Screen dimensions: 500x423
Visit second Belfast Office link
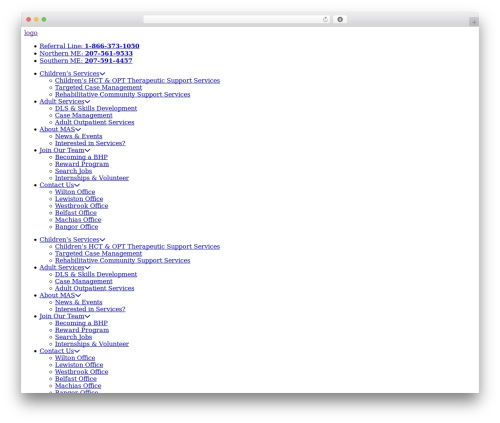click(x=76, y=379)
